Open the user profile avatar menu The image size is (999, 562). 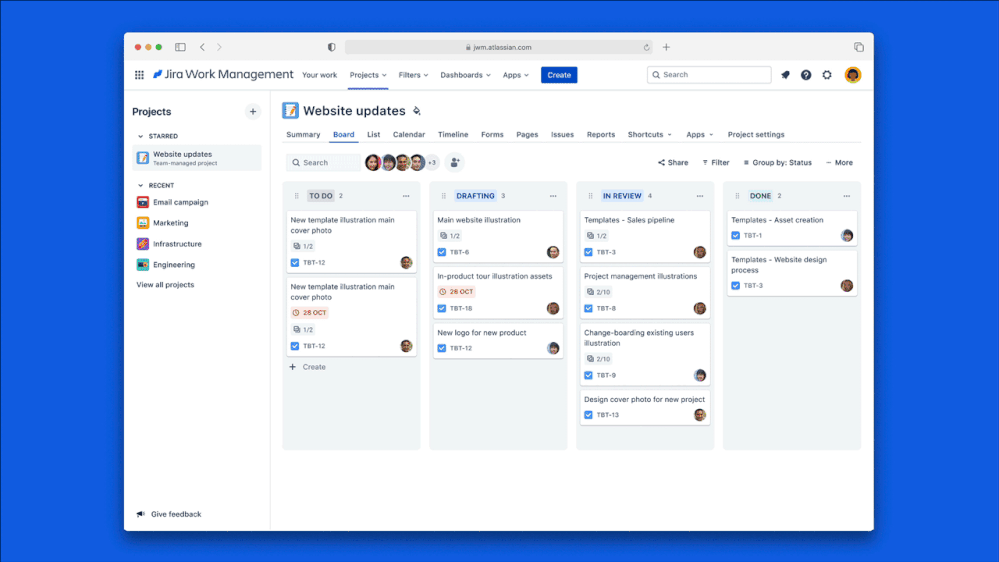[x=852, y=75]
